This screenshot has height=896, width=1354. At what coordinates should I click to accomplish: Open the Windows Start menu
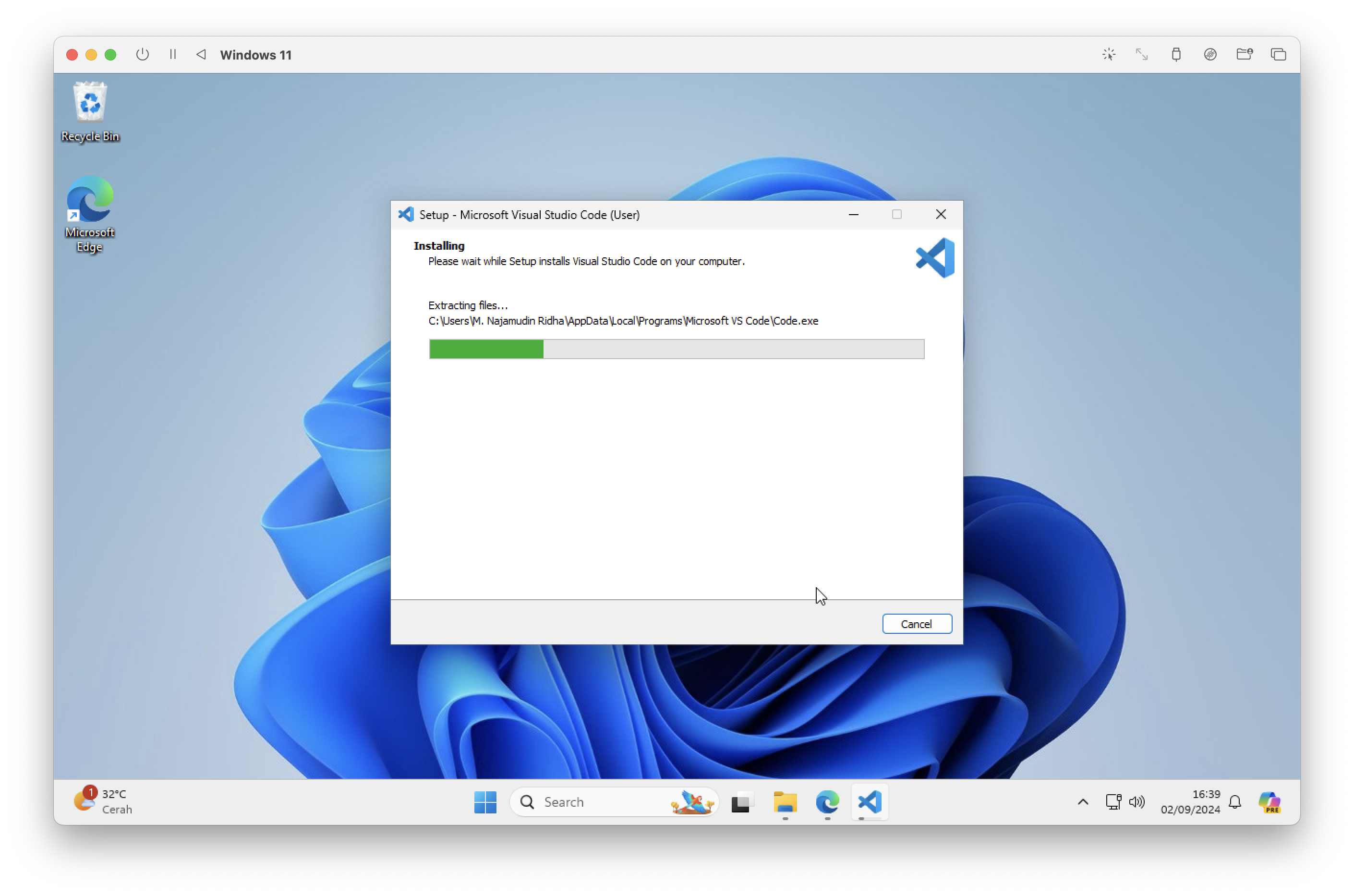tap(485, 802)
